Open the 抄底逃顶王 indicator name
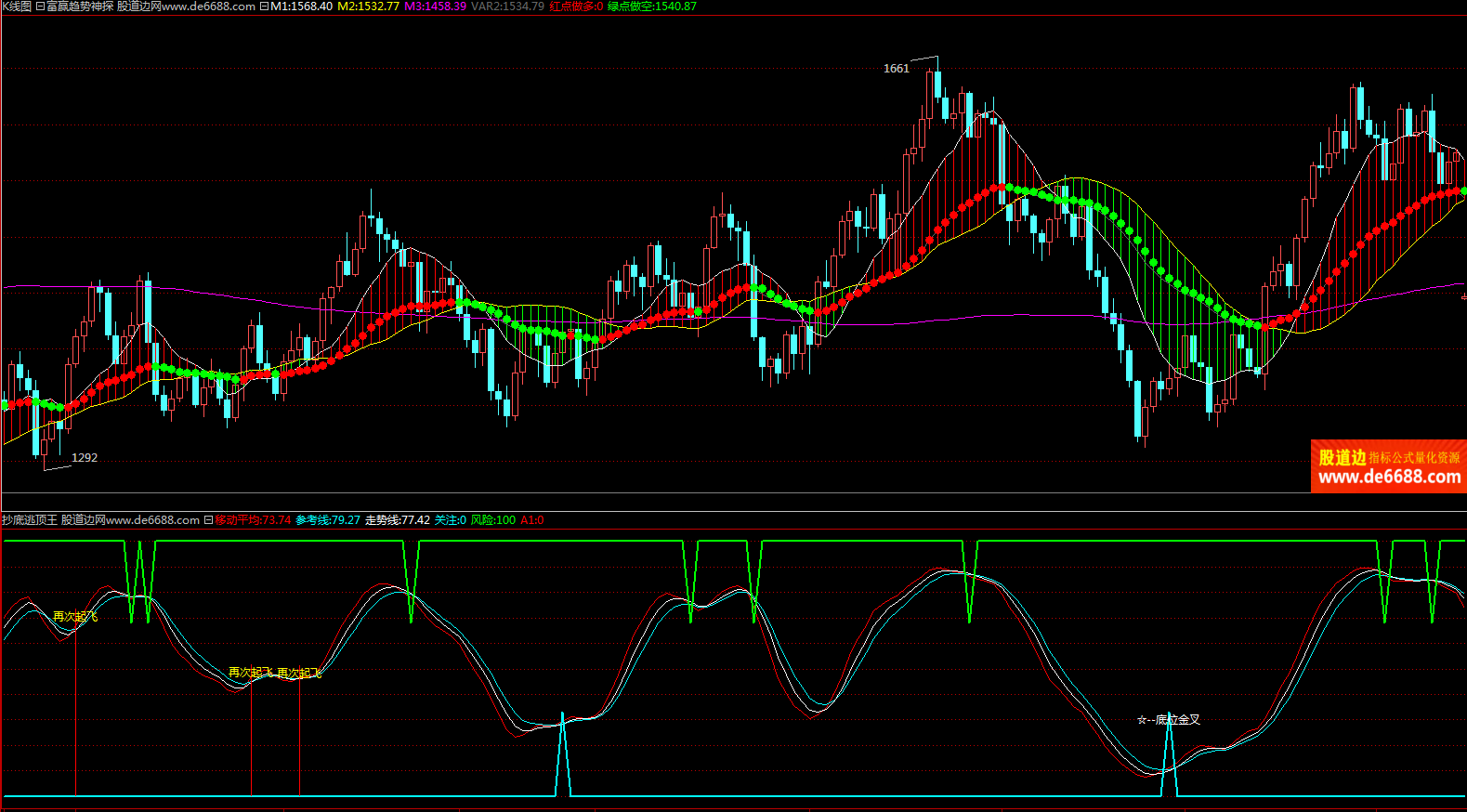This screenshot has height=812, width=1467. [30, 520]
